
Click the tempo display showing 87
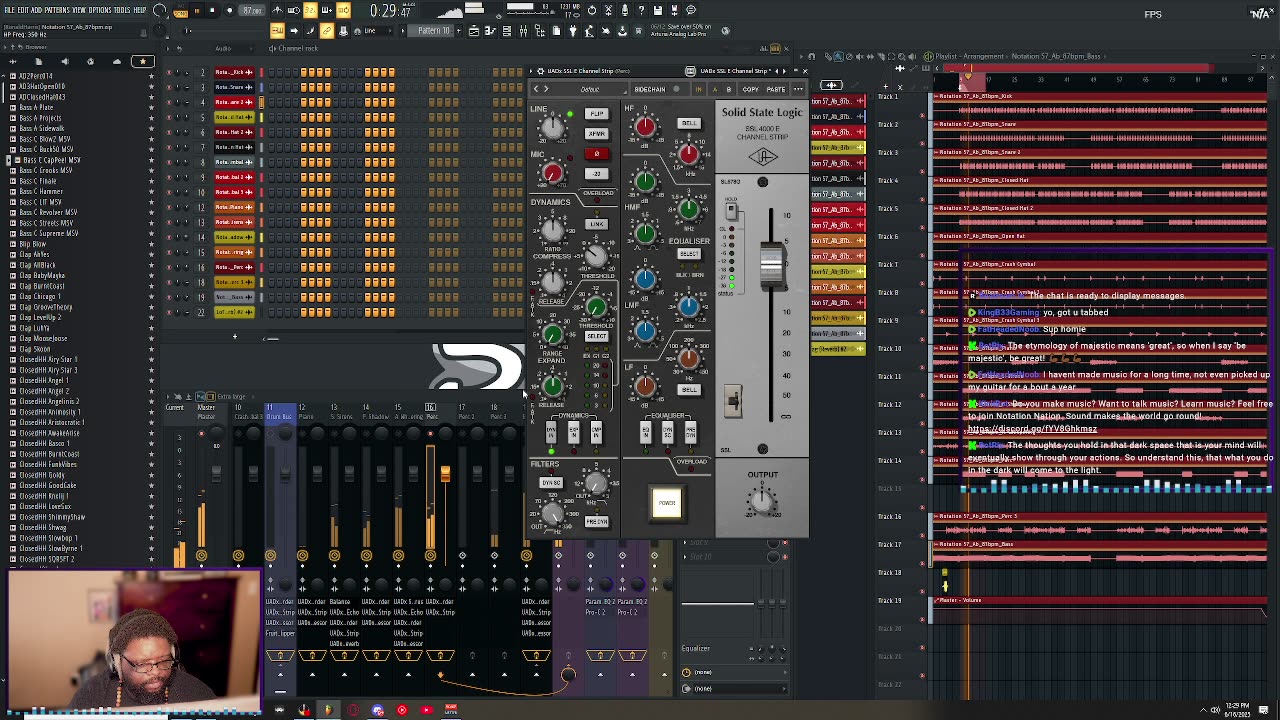[253, 11]
